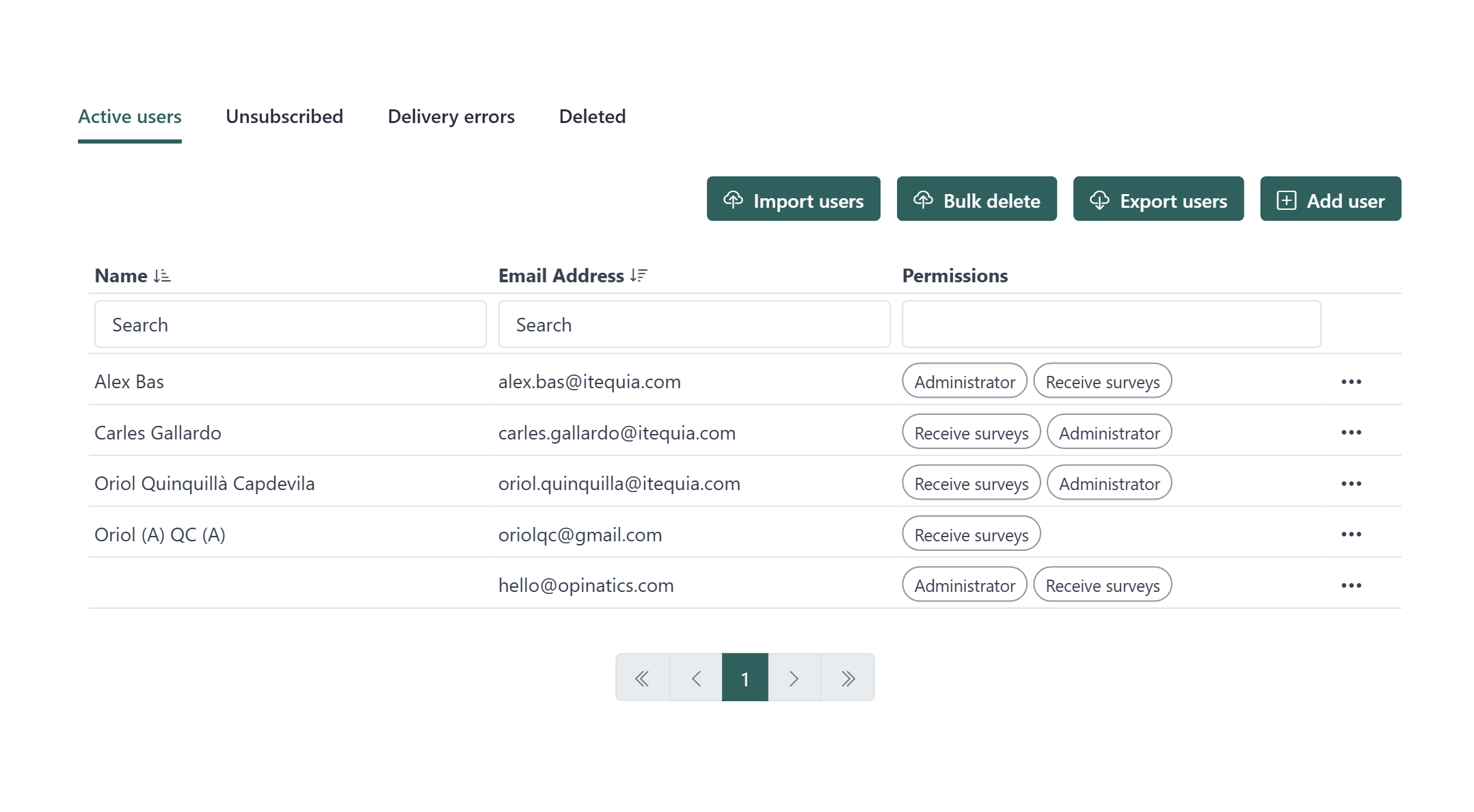Click Receive surveys tag for Carles Gallardo
Image resolution: width=1474 pixels, height=812 pixels.
[971, 433]
